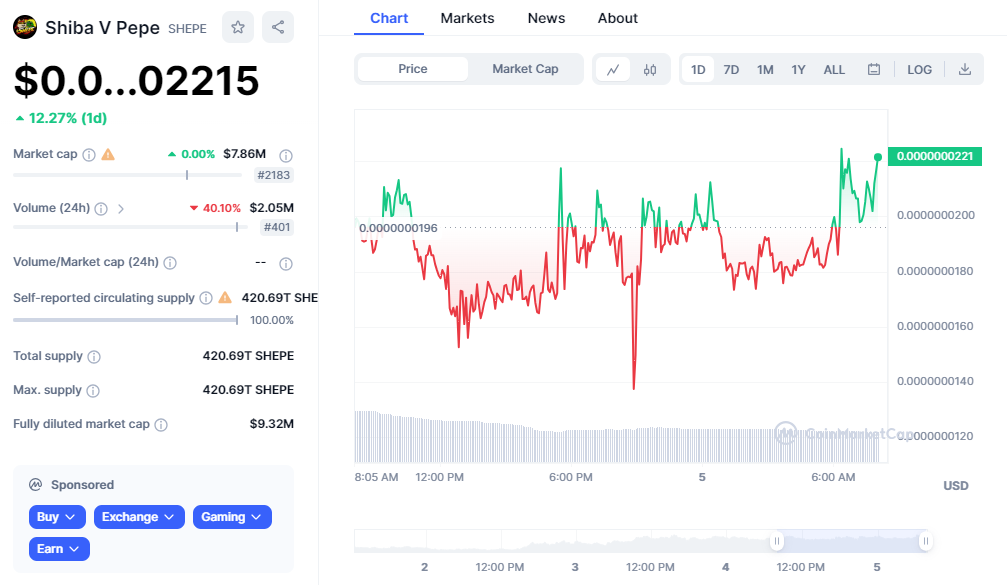The image size is (1007, 585).
Task: Toggle LOG scale on chart
Action: tap(919, 69)
